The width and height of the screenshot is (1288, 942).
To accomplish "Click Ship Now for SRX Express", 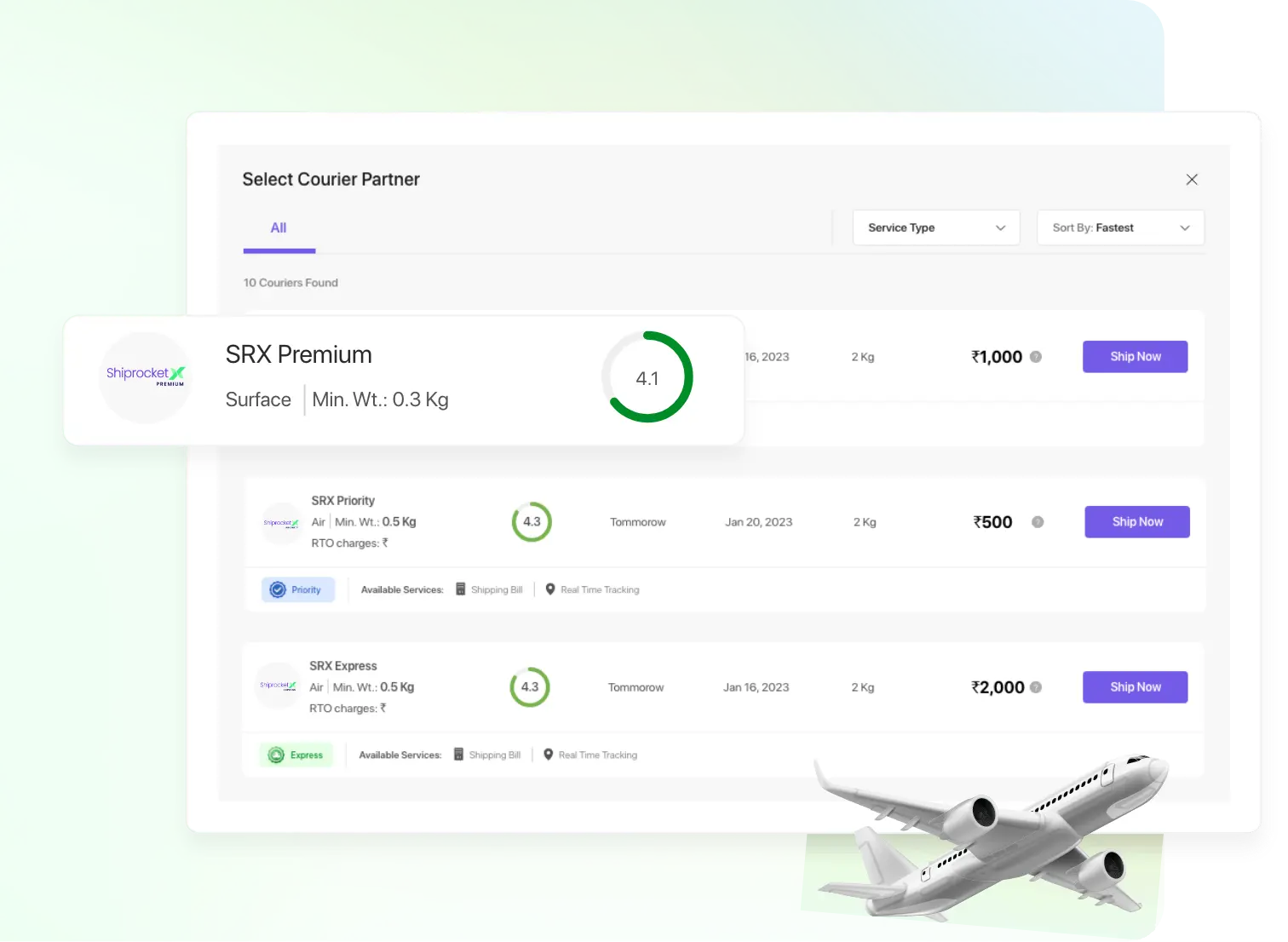I will point(1135,687).
